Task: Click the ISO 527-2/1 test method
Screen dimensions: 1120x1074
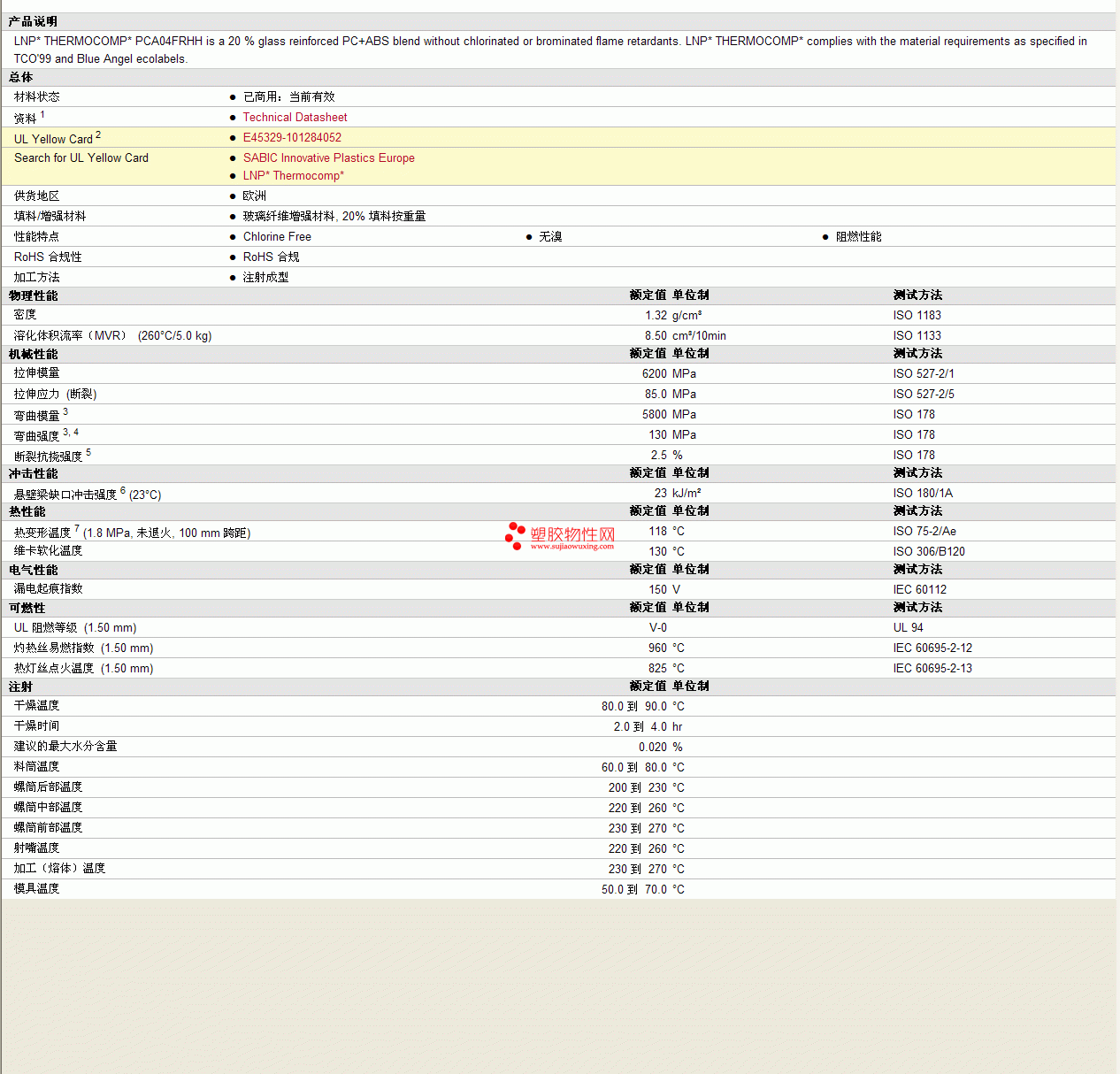Action: click(924, 373)
